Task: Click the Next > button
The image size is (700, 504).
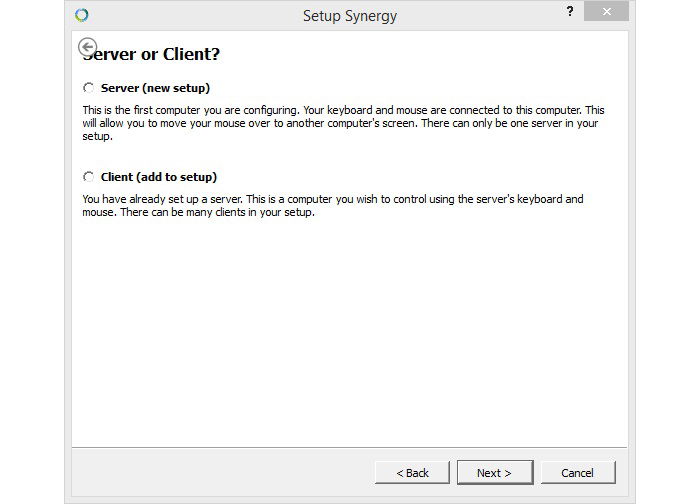Action: click(x=495, y=473)
